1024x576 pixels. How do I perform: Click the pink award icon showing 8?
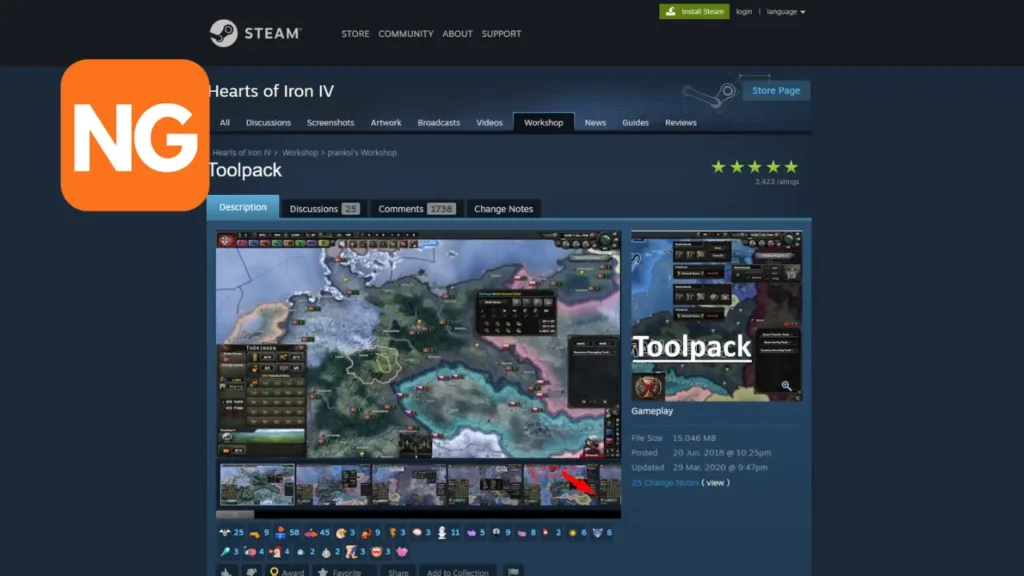(x=522, y=533)
